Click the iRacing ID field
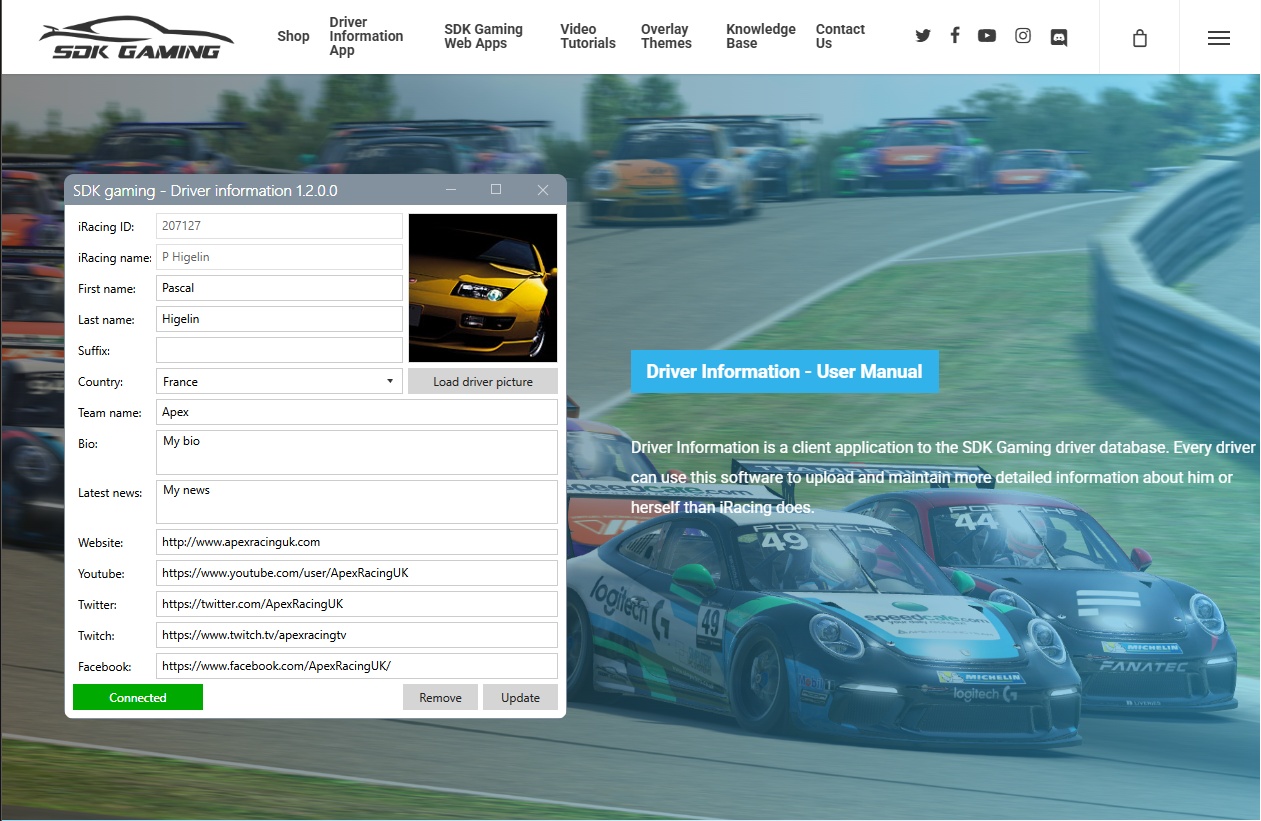 coord(279,226)
